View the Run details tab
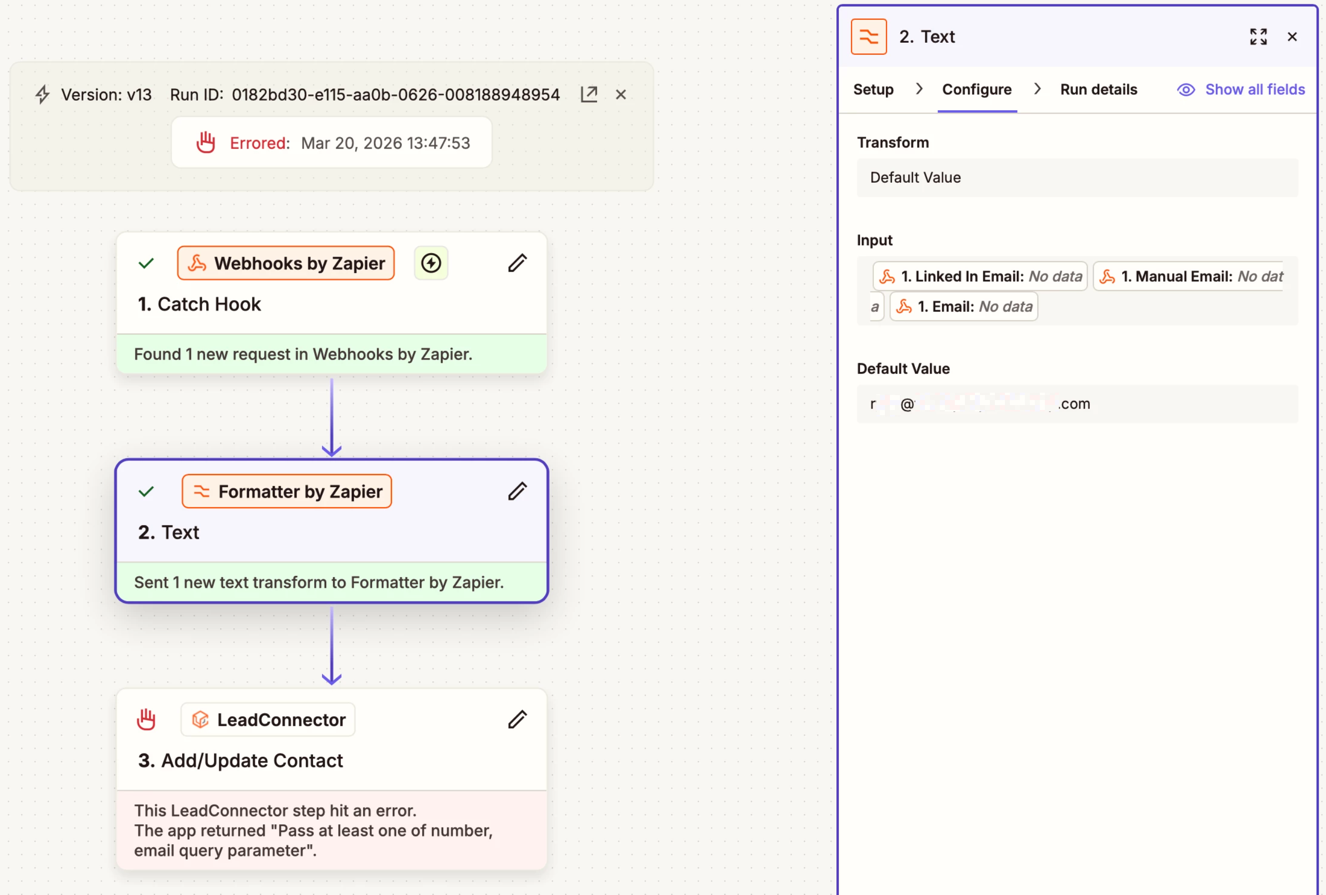Image resolution: width=1326 pixels, height=895 pixels. coord(1098,90)
